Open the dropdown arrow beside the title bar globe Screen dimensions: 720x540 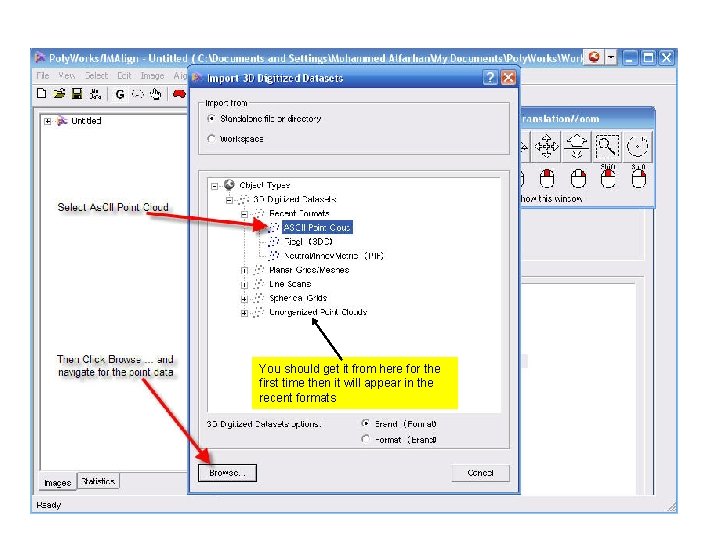[x=611, y=57]
